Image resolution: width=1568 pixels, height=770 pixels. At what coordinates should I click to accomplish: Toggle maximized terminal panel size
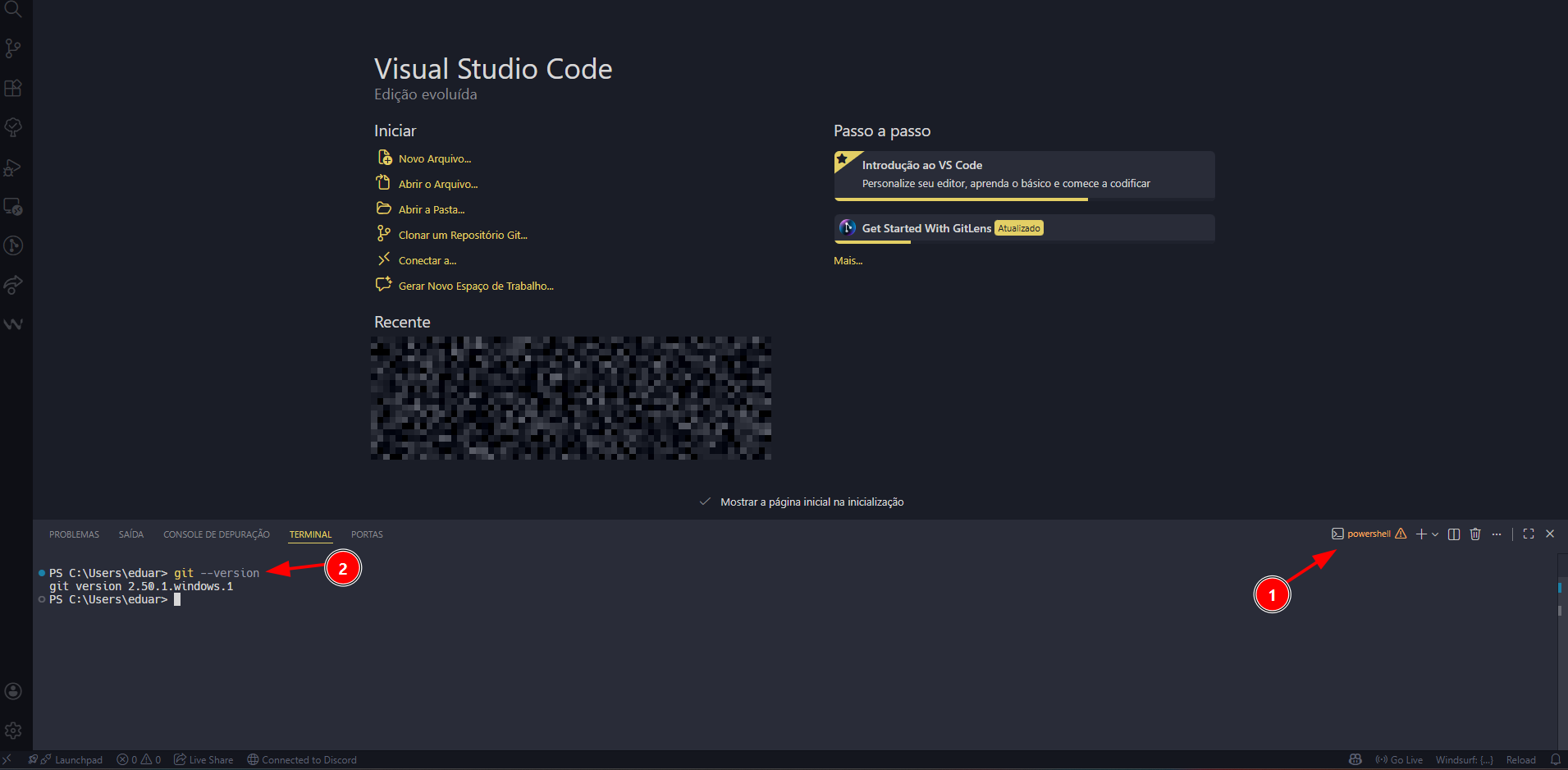[x=1529, y=534]
